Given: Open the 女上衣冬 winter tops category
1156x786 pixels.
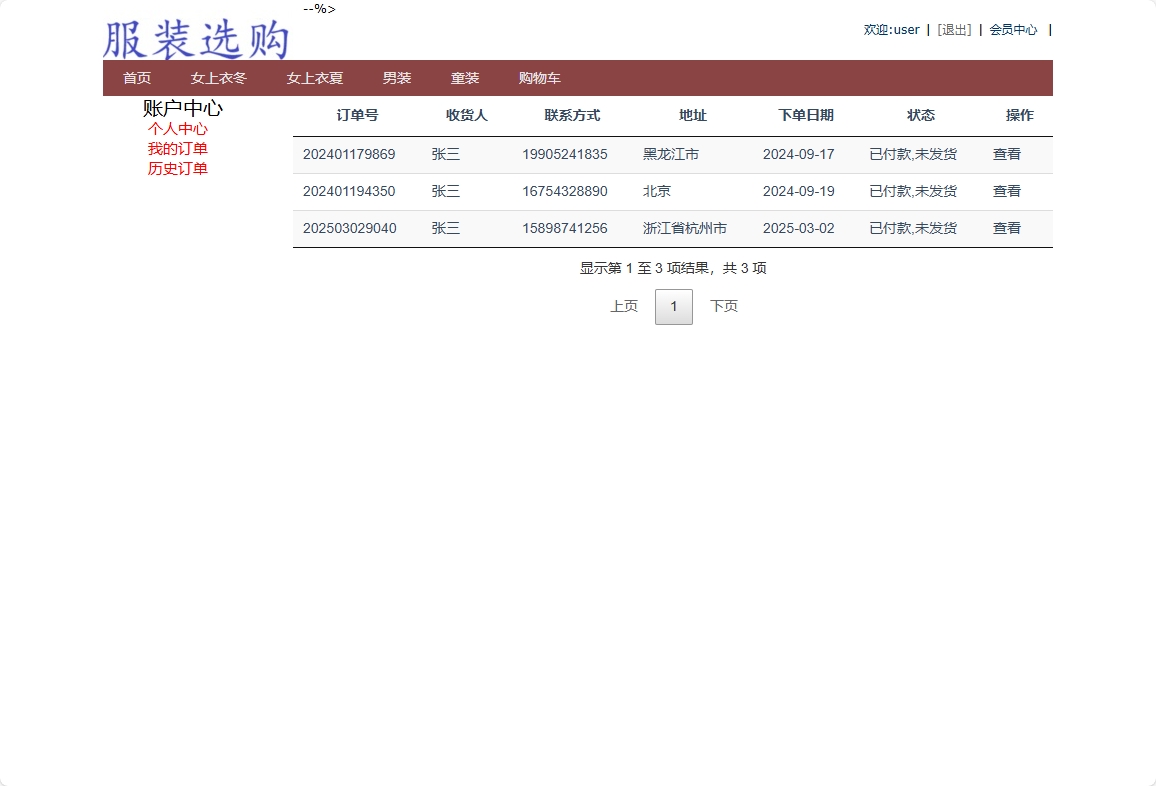Looking at the screenshot, I should point(217,77).
